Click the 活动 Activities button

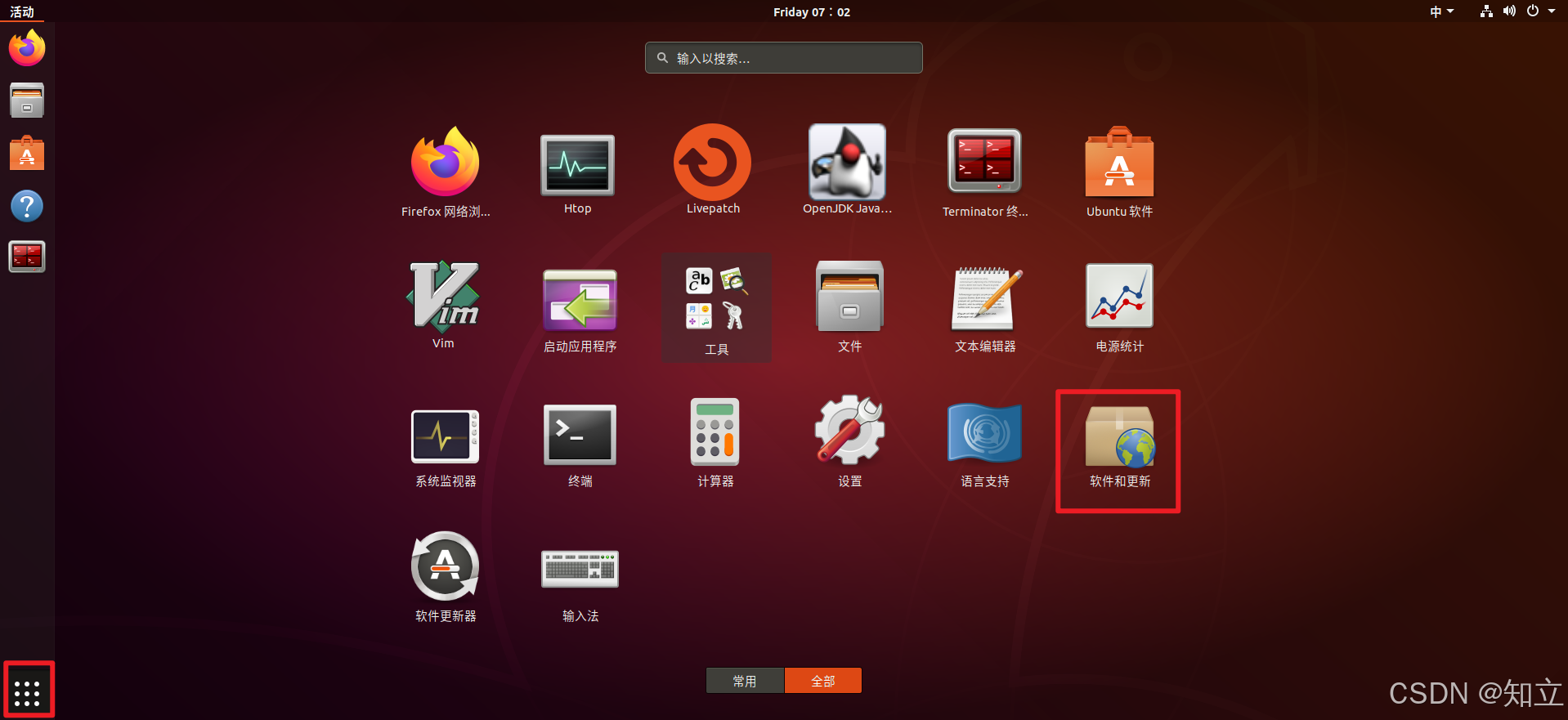(22, 11)
